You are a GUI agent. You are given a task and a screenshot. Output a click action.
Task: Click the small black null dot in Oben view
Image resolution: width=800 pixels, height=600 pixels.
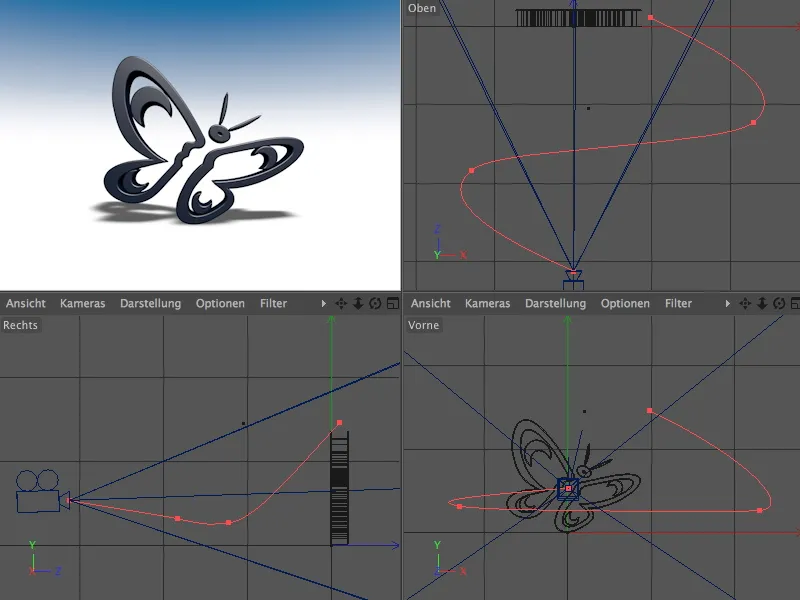click(x=588, y=108)
